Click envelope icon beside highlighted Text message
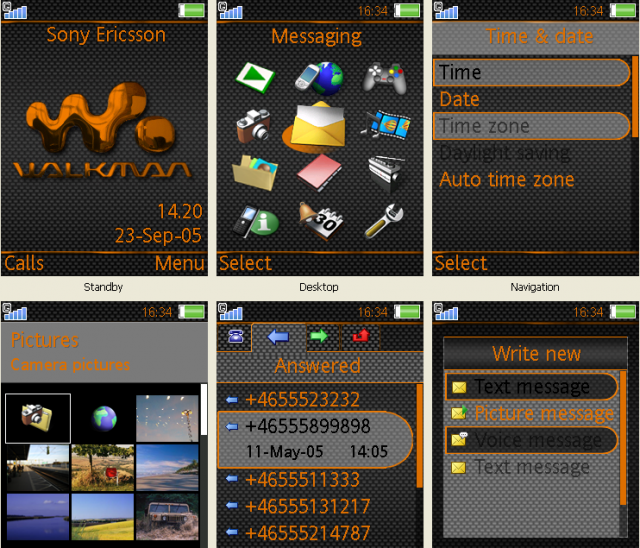The width and height of the screenshot is (640, 548). 459,387
